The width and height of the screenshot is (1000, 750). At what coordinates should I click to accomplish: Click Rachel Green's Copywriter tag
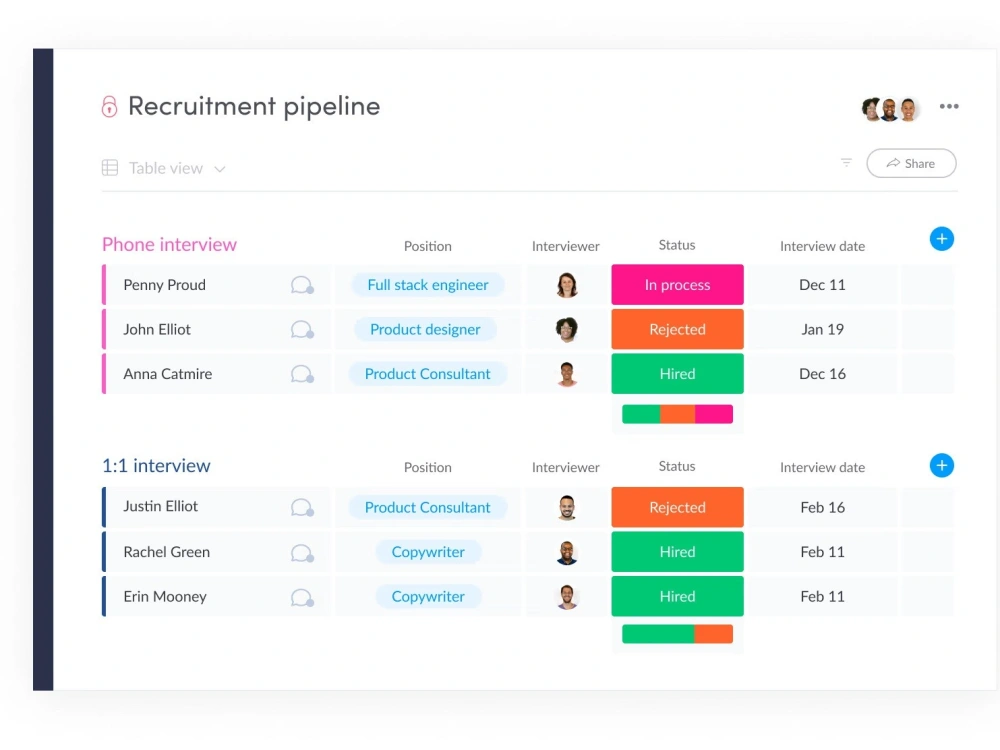[x=428, y=552]
